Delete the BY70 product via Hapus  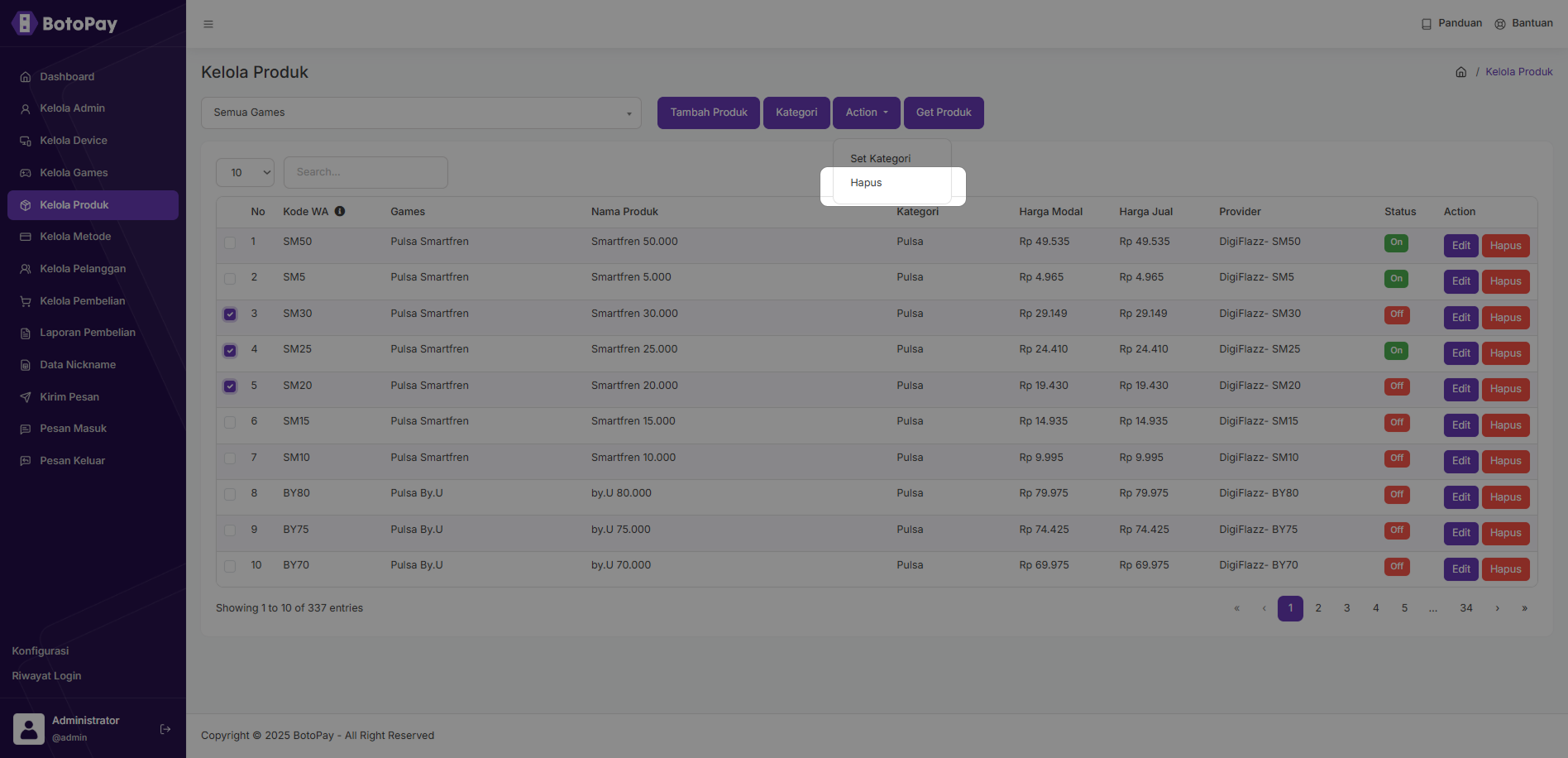tap(1505, 569)
